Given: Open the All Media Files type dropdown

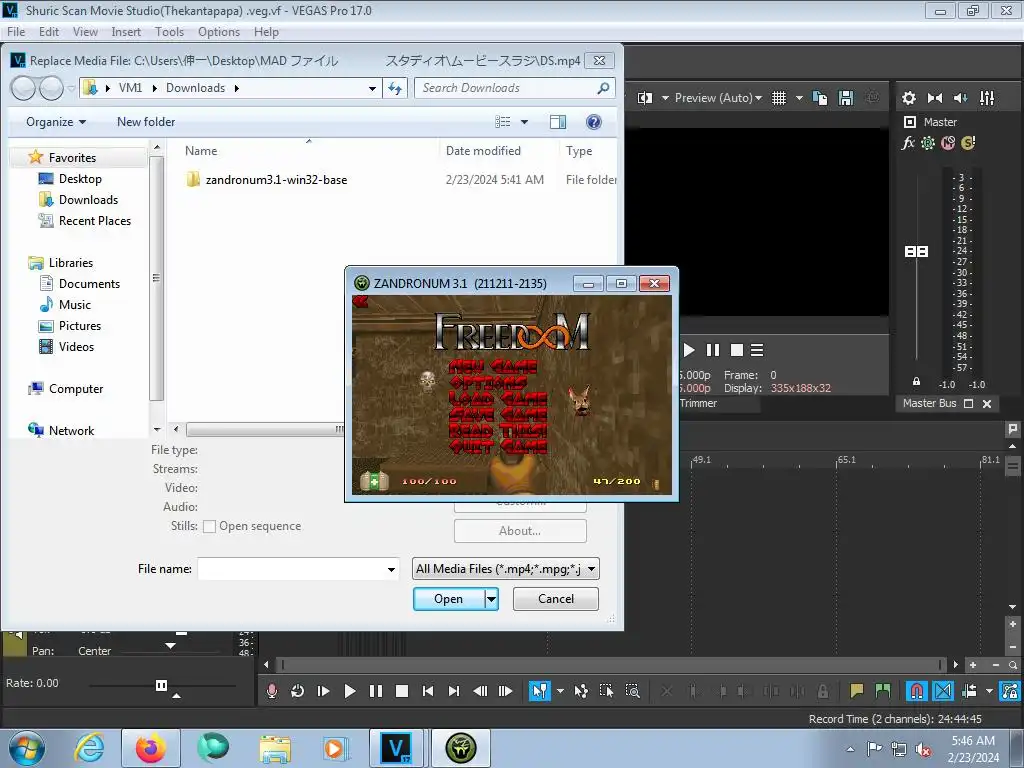Looking at the screenshot, I should tap(505, 569).
